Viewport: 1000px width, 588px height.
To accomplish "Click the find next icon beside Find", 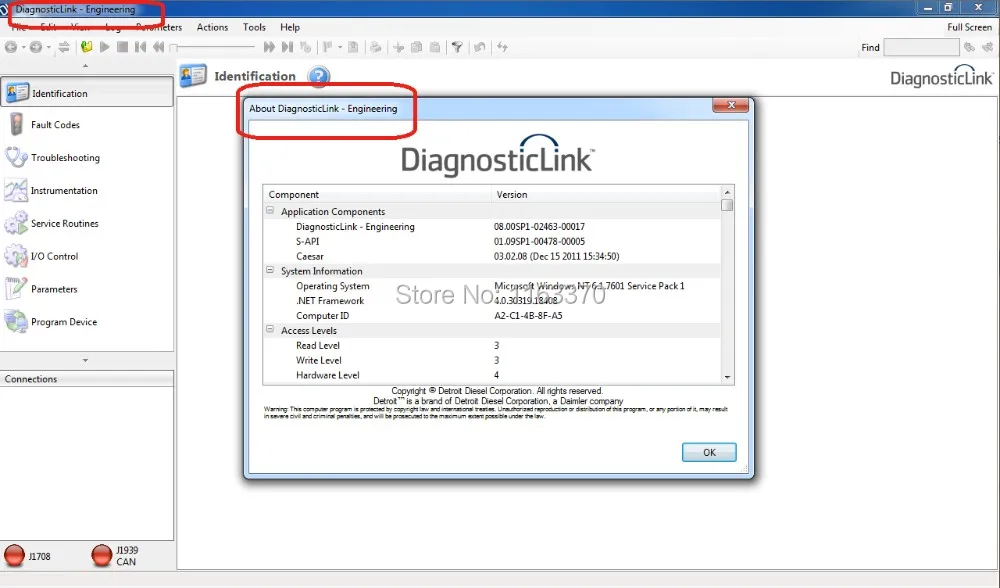I will click(969, 47).
